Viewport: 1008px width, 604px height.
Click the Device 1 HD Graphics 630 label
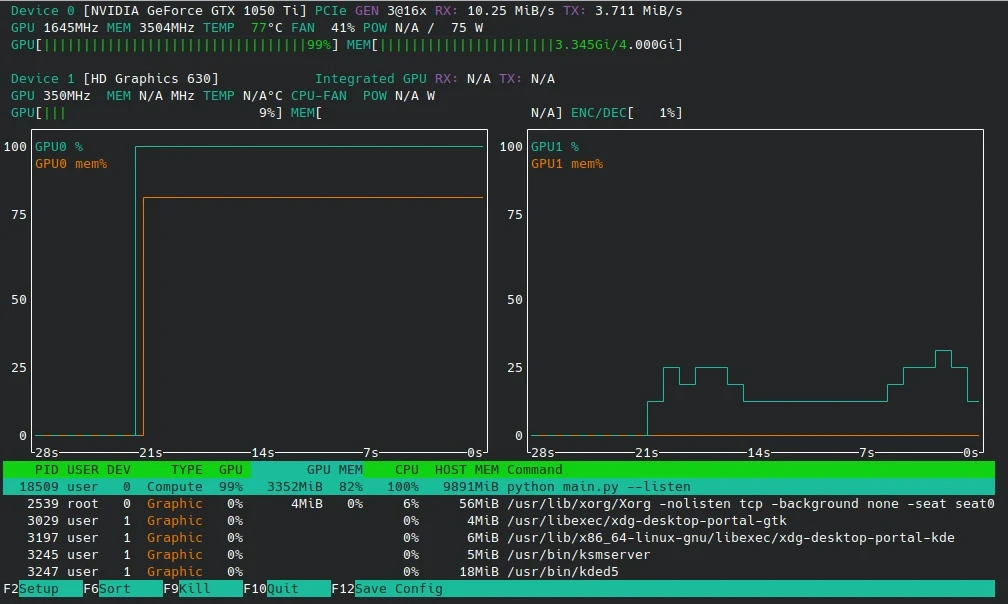tap(150, 79)
